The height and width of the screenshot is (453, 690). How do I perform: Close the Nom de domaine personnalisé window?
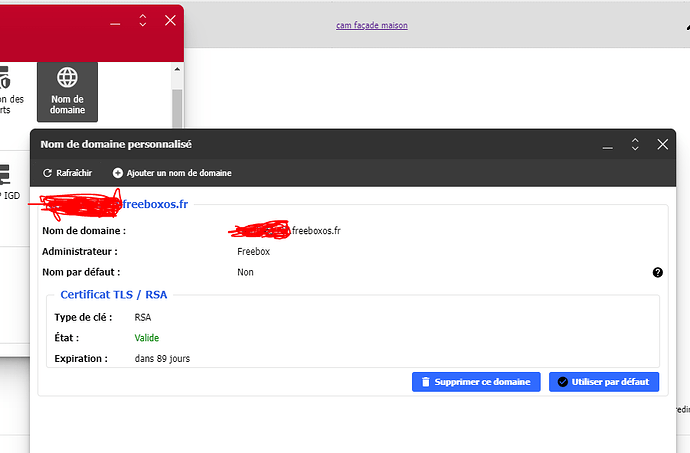click(662, 144)
